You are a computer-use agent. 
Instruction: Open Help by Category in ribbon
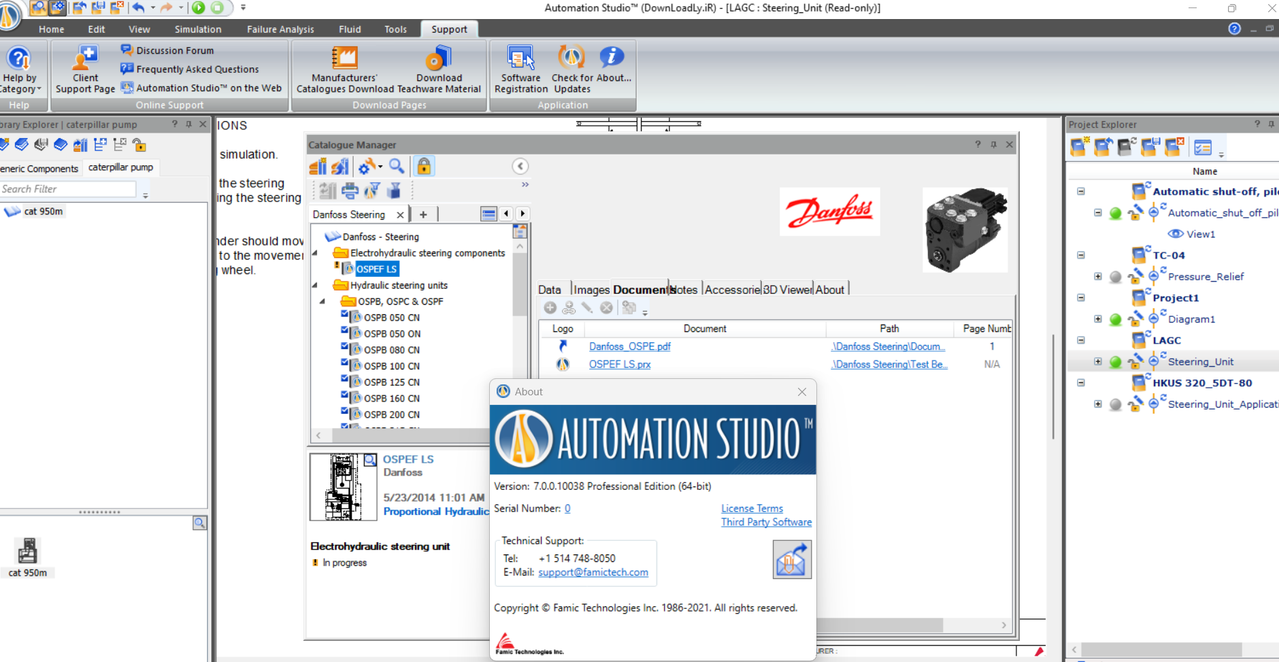tap(19, 70)
